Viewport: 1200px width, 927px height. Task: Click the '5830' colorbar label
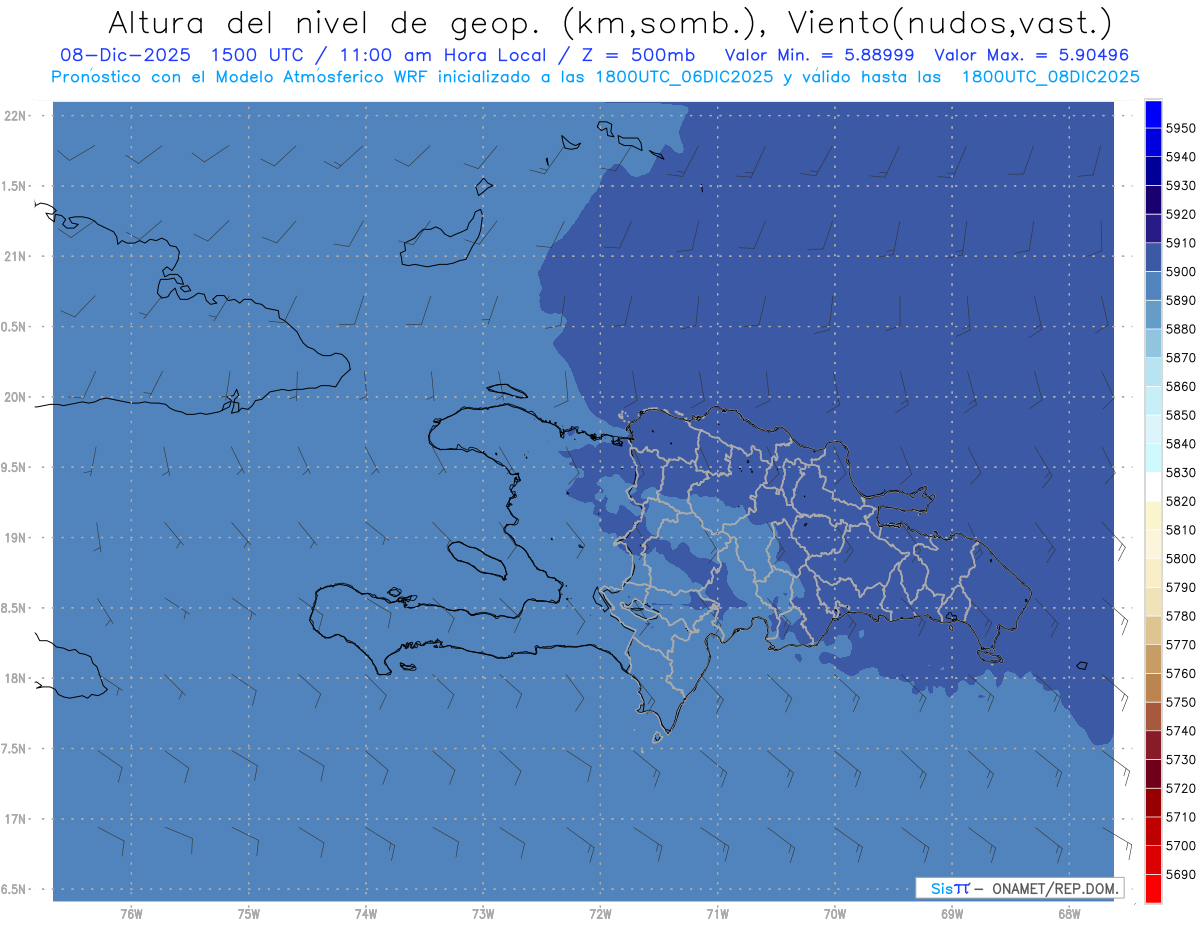(1181, 473)
